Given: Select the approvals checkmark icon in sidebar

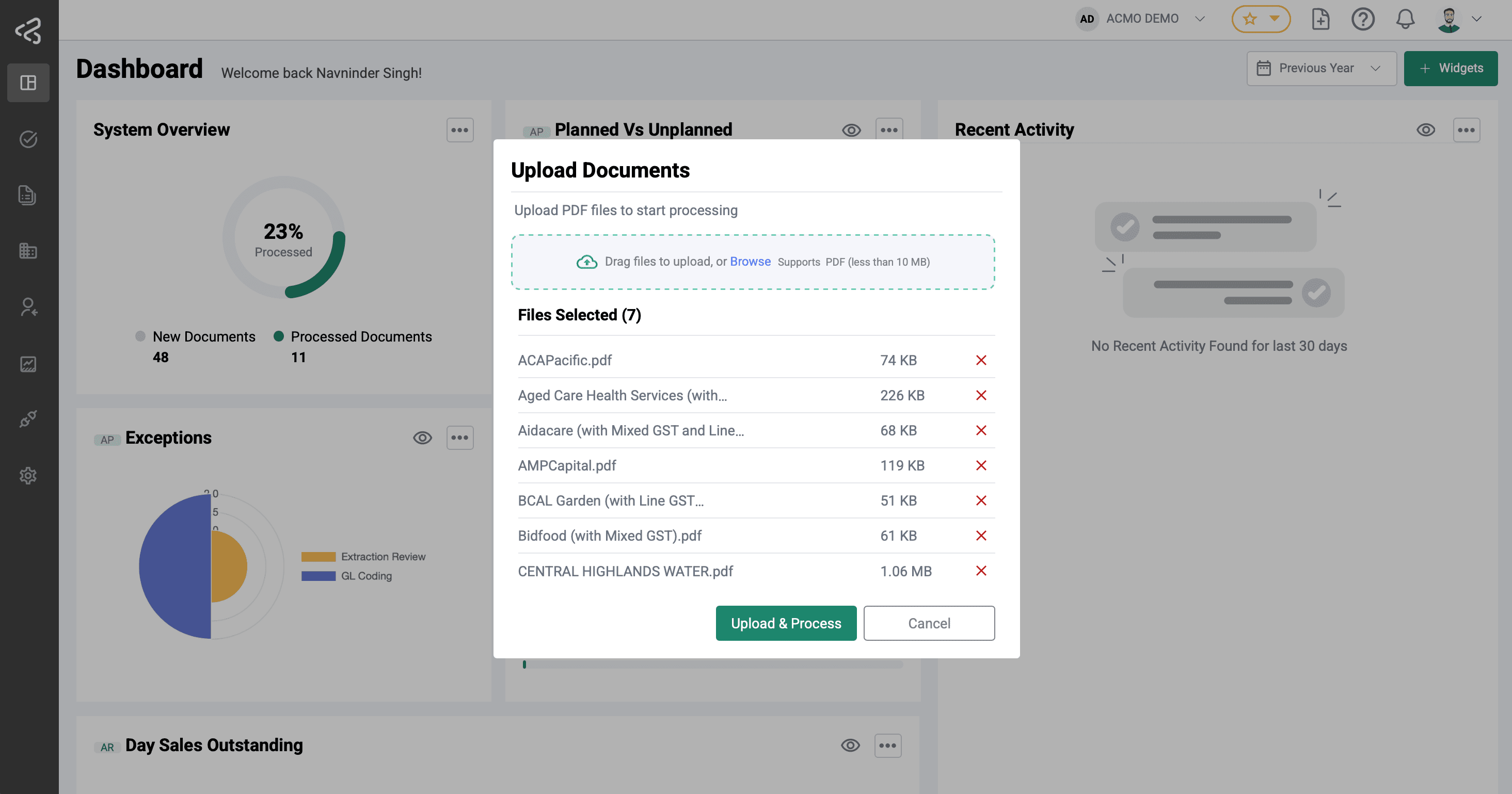Looking at the screenshot, I should tap(27, 139).
